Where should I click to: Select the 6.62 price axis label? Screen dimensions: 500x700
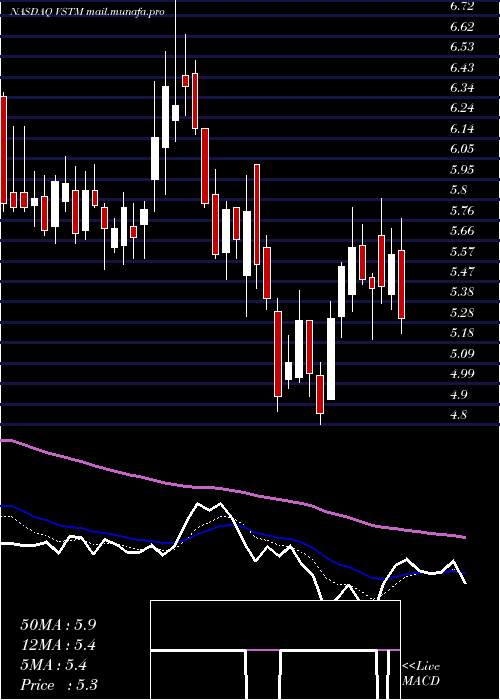(x=462, y=26)
